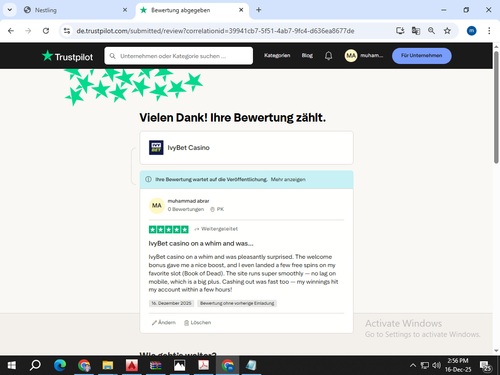Click Löschen to delete the review
This screenshot has height=375, width=500.
coord(198,323)
